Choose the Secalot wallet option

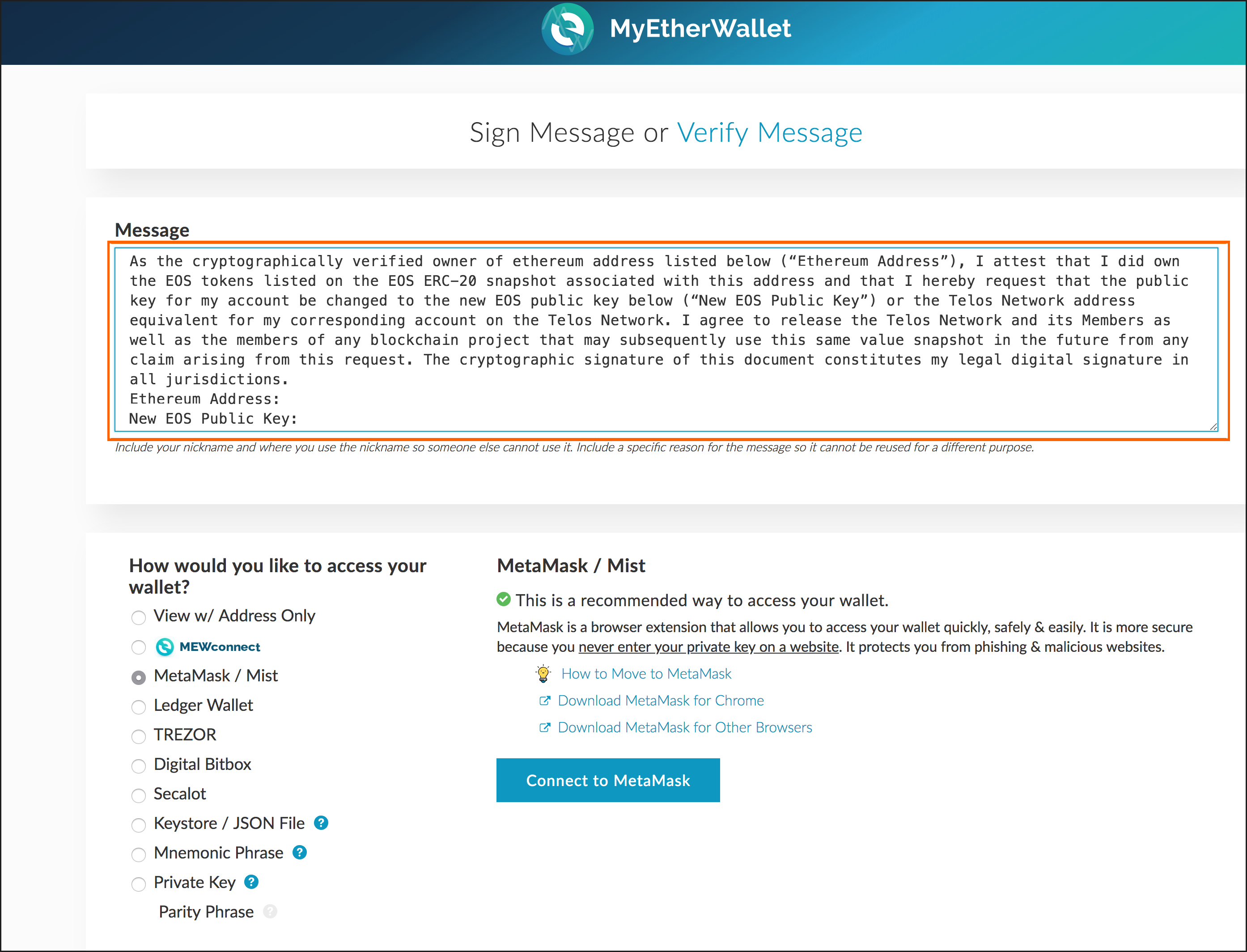point(139,795)
